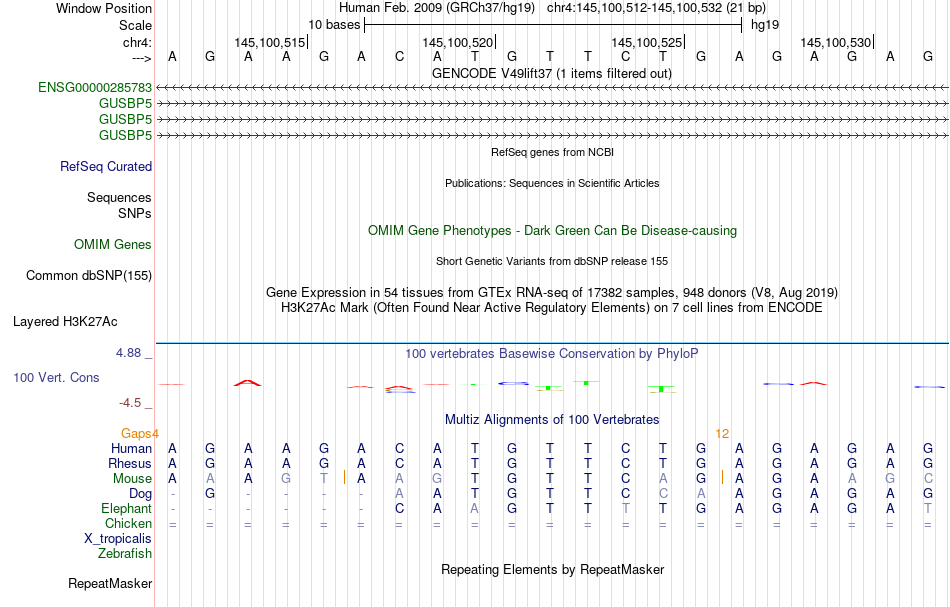Viewport: 950px width, 607px height.
Task: Select the X_tropicalis alignment row label
Action: click(x=118, y=539)
